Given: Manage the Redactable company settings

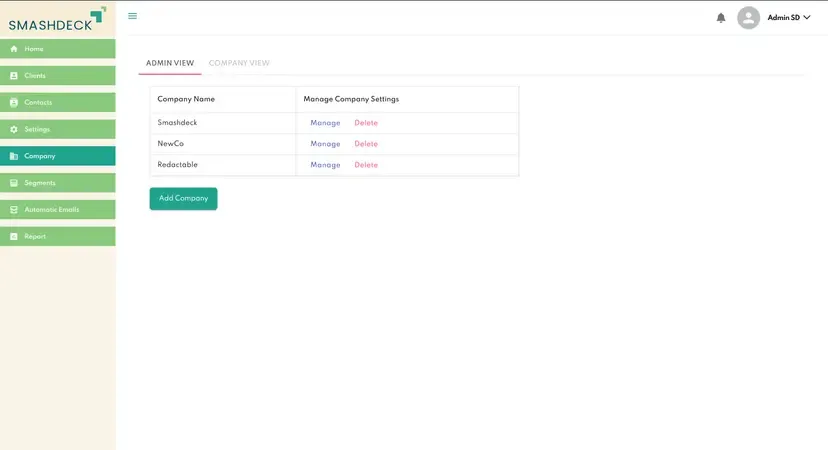Looking at the screenshot, I should [325, 165].
